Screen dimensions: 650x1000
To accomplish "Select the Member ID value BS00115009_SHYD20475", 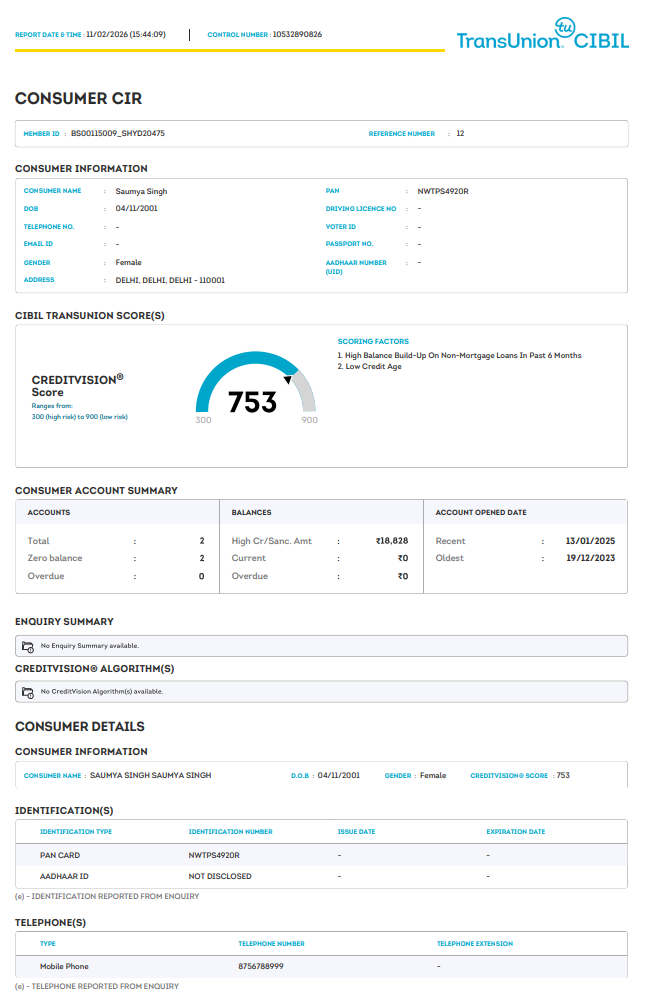I will coord(118,133).
